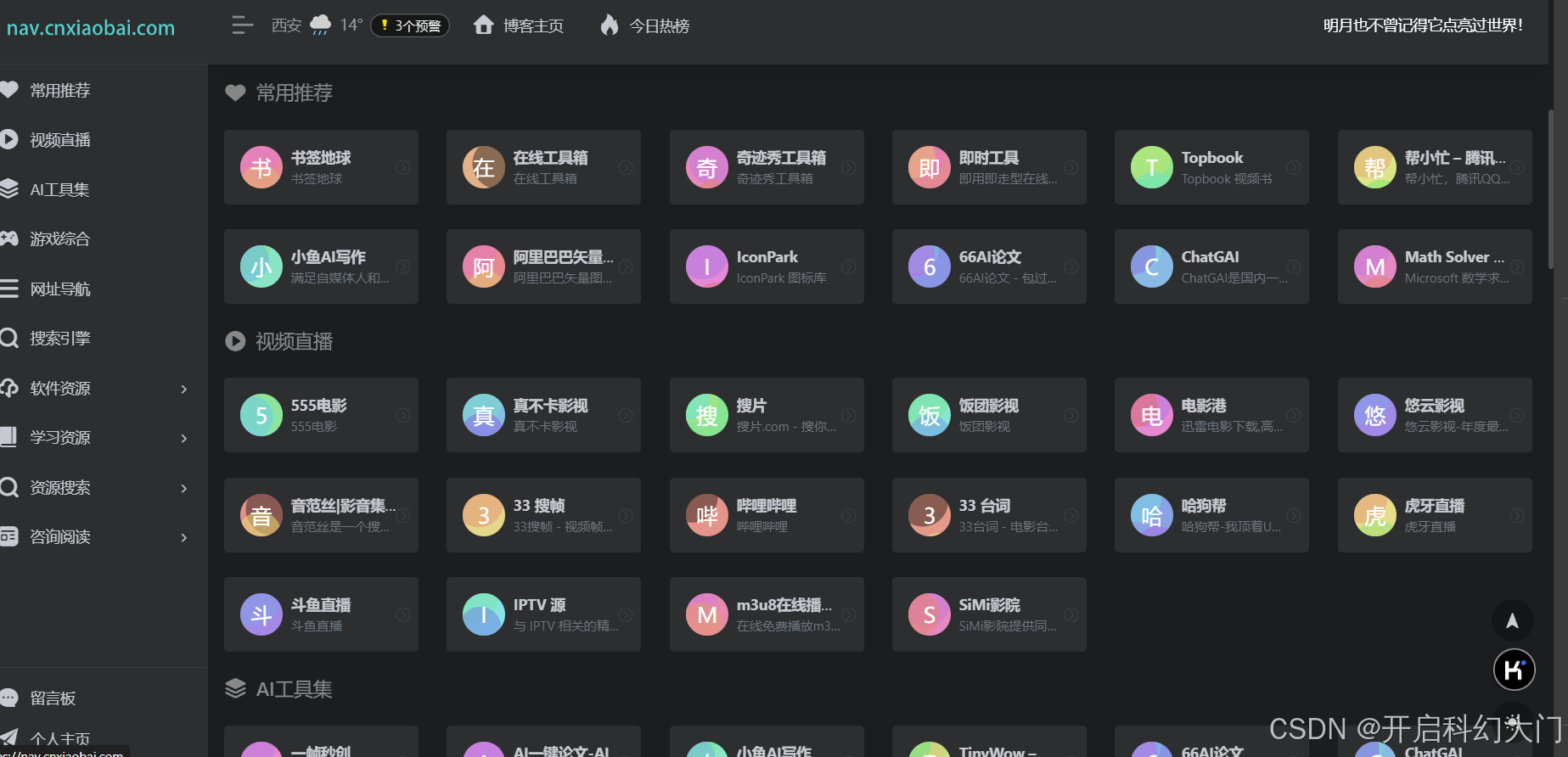Open the 音范丝 card icon
The image size is (1568, 757).
point(261,515)
